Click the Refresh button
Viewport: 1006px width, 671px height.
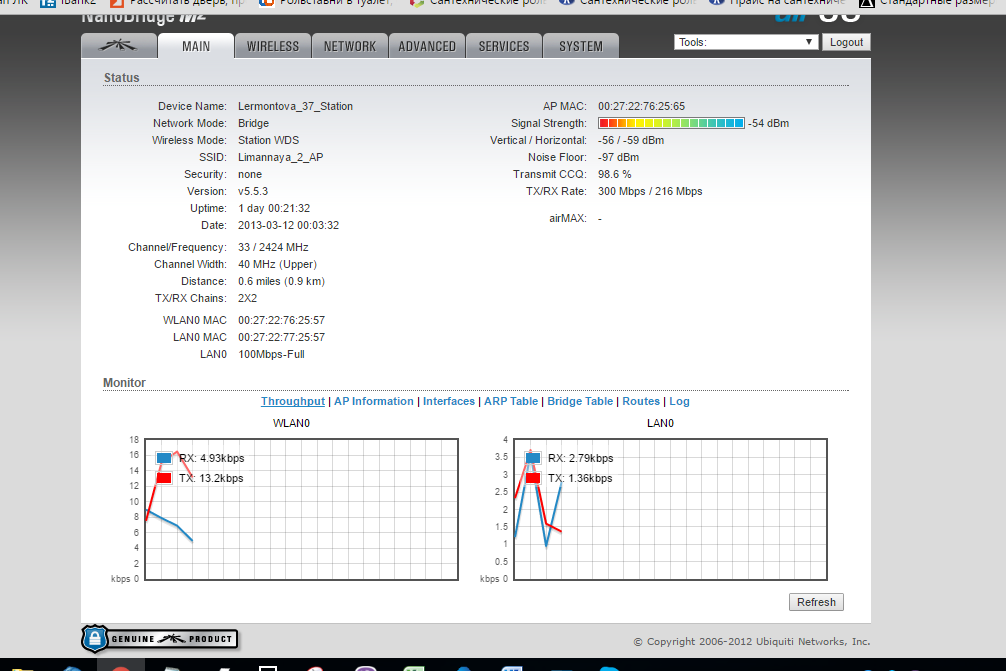coord(816,602)
